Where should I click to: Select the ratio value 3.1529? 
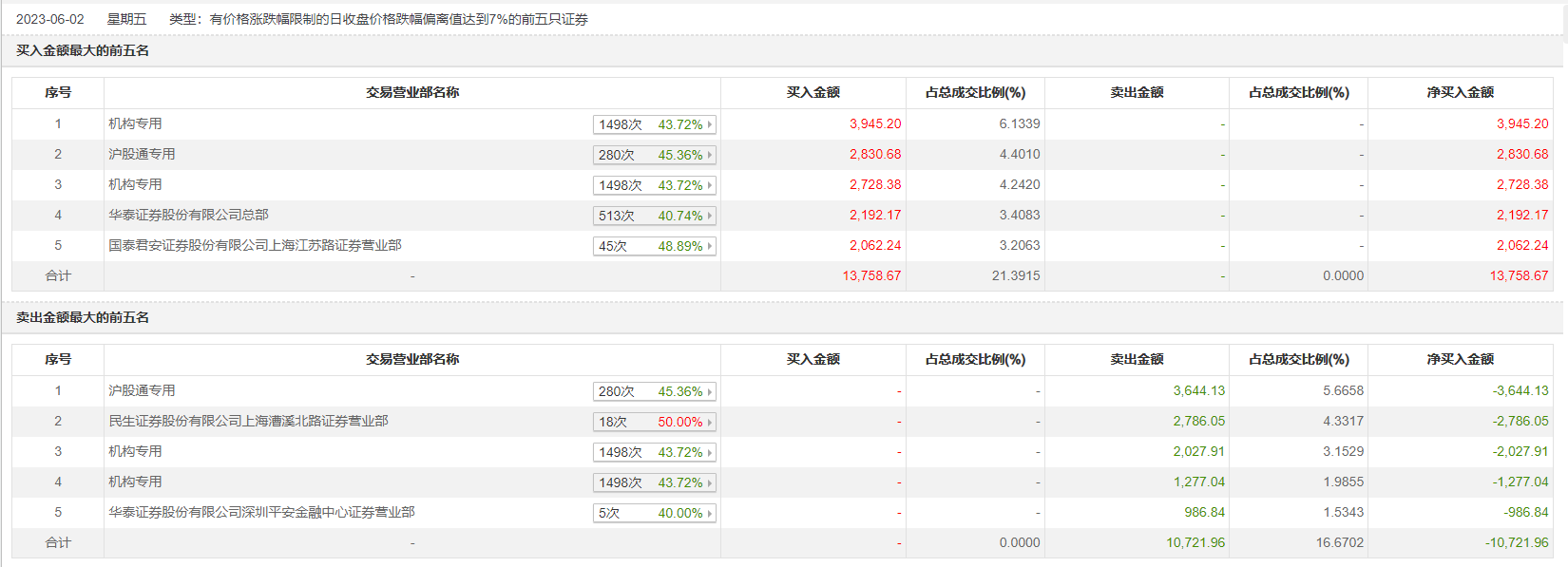click(x=1344, y=451)
